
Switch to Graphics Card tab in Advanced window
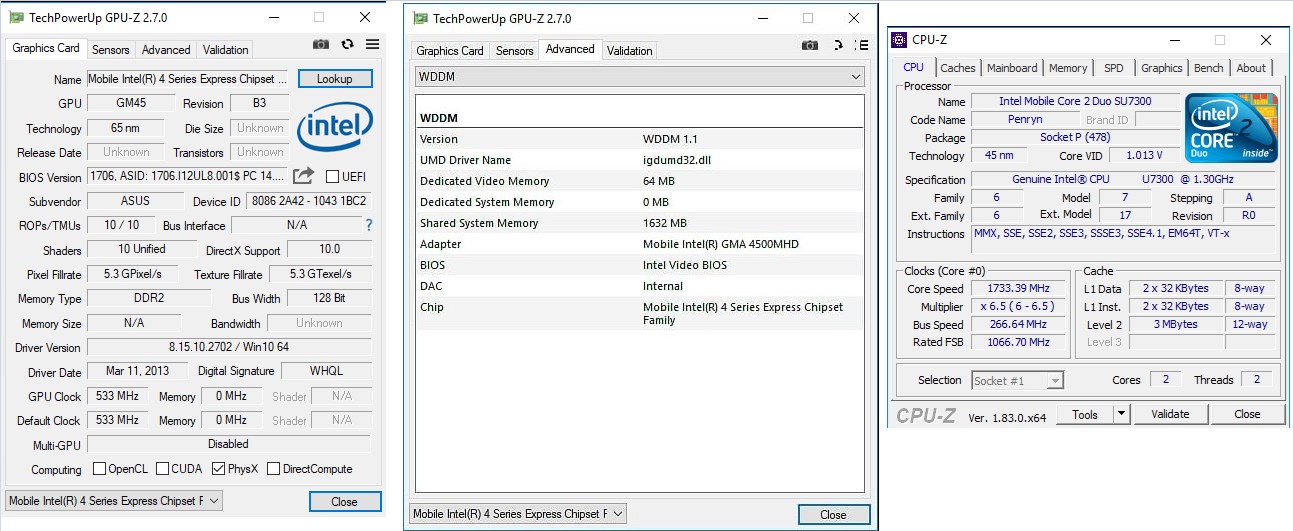pyautogui.click(x=450, y=50)
